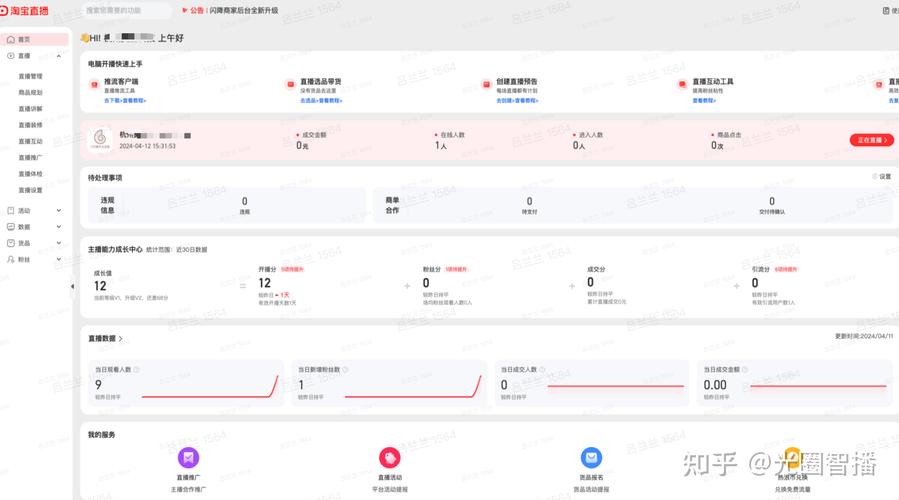Click info icon beside 当日观看人数
The width and height of the screenshot is (899, 500).
(137, 369)
